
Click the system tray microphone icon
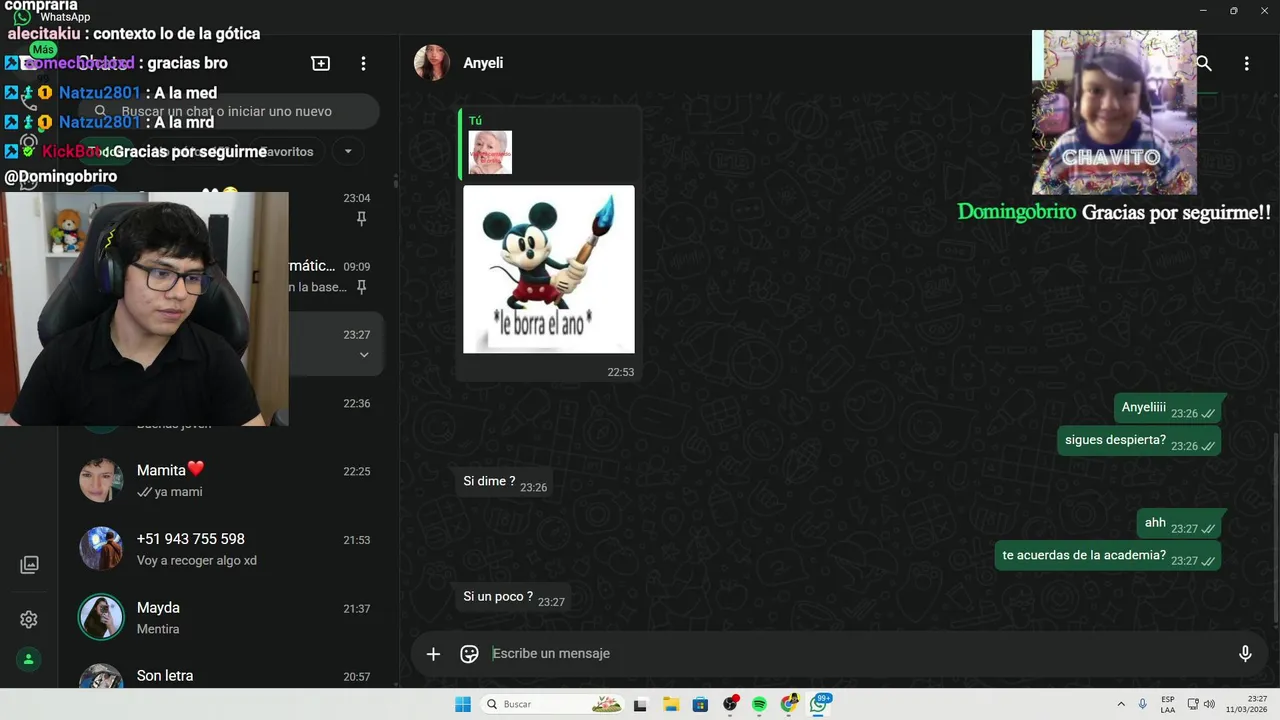tap(1143, 704)
